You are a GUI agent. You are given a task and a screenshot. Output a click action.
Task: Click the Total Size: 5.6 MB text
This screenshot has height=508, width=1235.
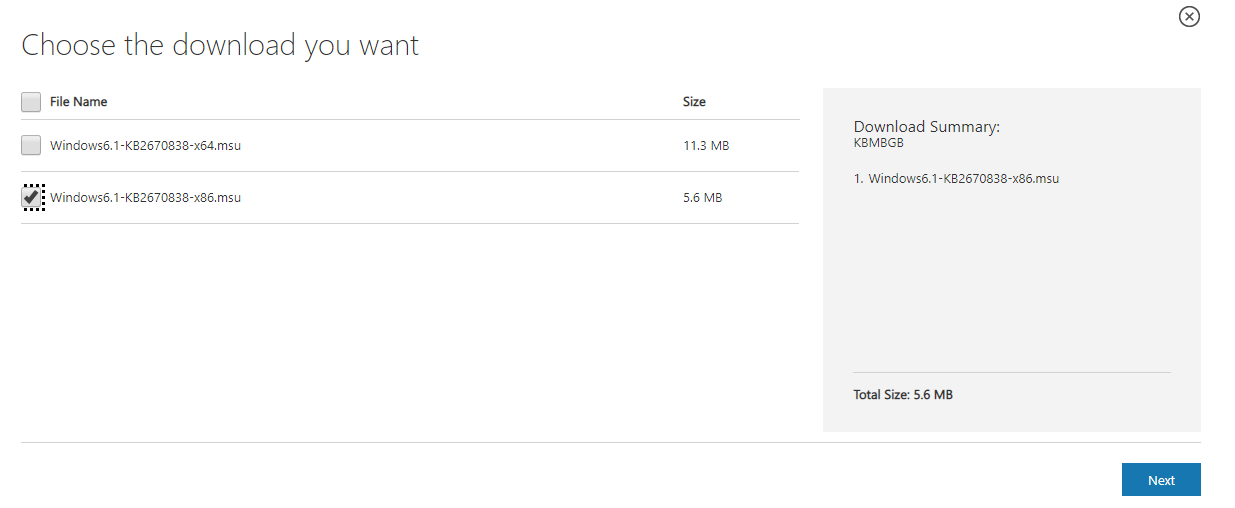coord(903,395)
